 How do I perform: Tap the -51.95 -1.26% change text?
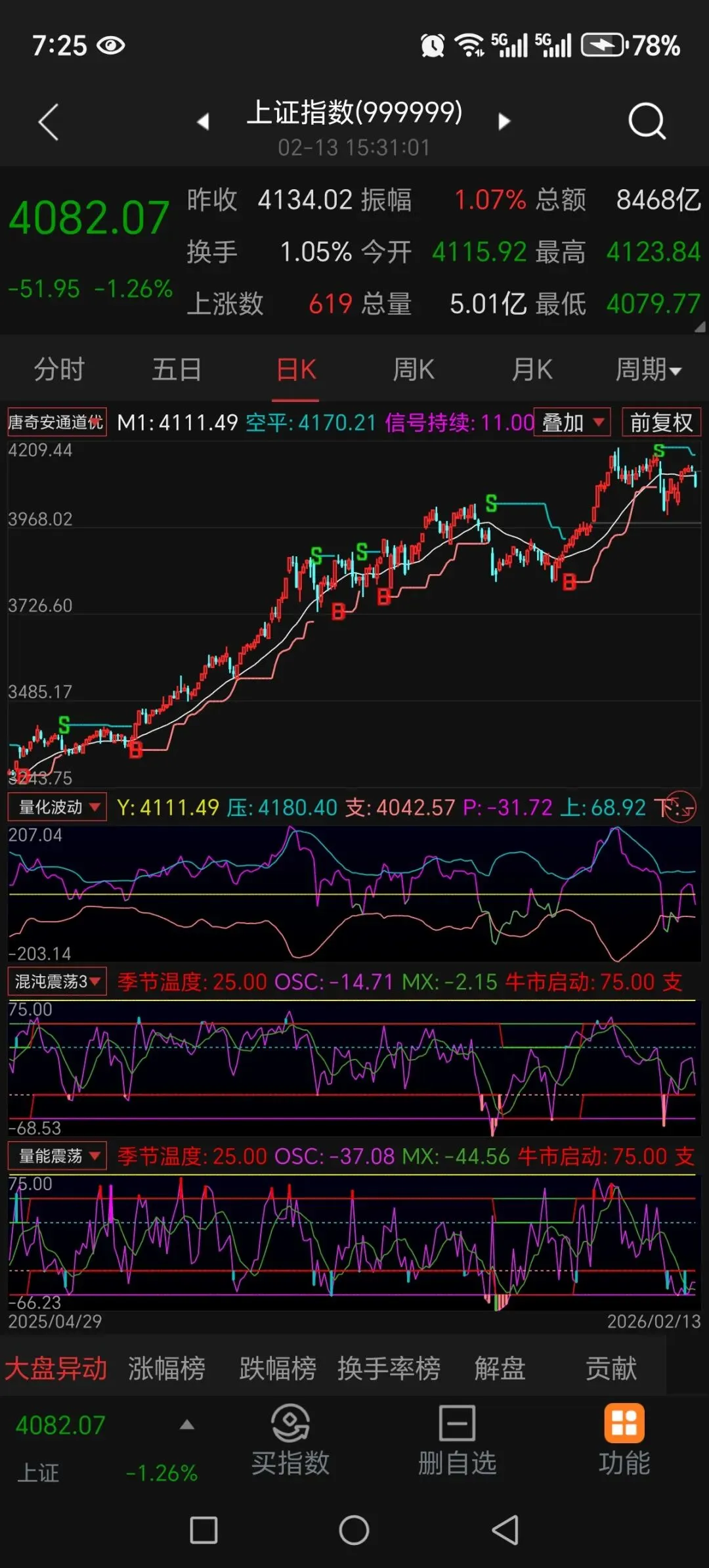click(x=90, y=288)
